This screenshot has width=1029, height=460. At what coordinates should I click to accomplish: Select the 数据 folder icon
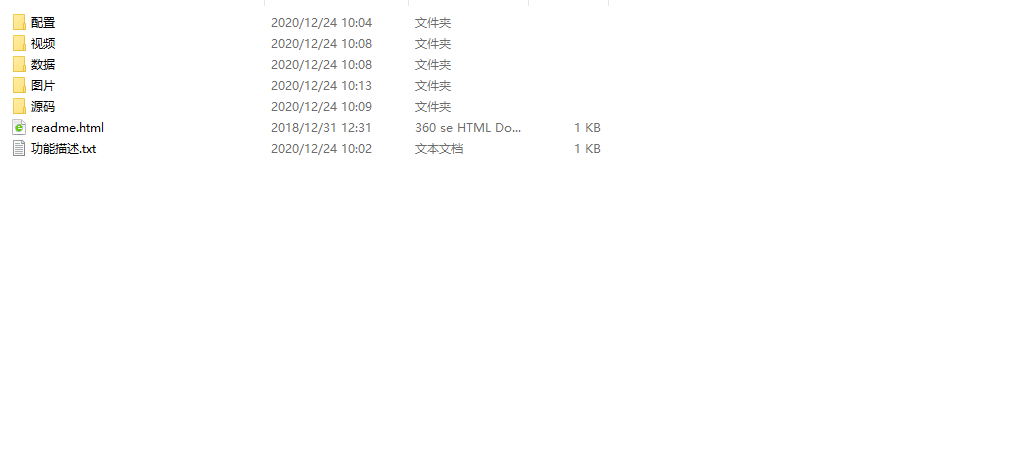click(x=19, y=64)
